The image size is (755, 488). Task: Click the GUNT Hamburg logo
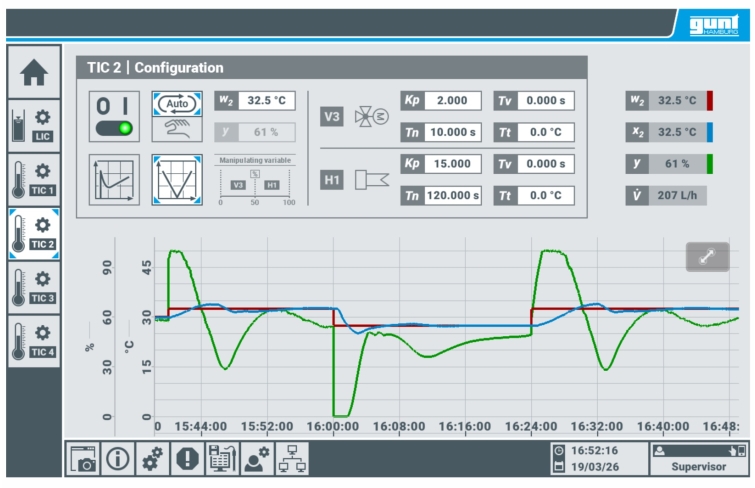pos(714,25)
